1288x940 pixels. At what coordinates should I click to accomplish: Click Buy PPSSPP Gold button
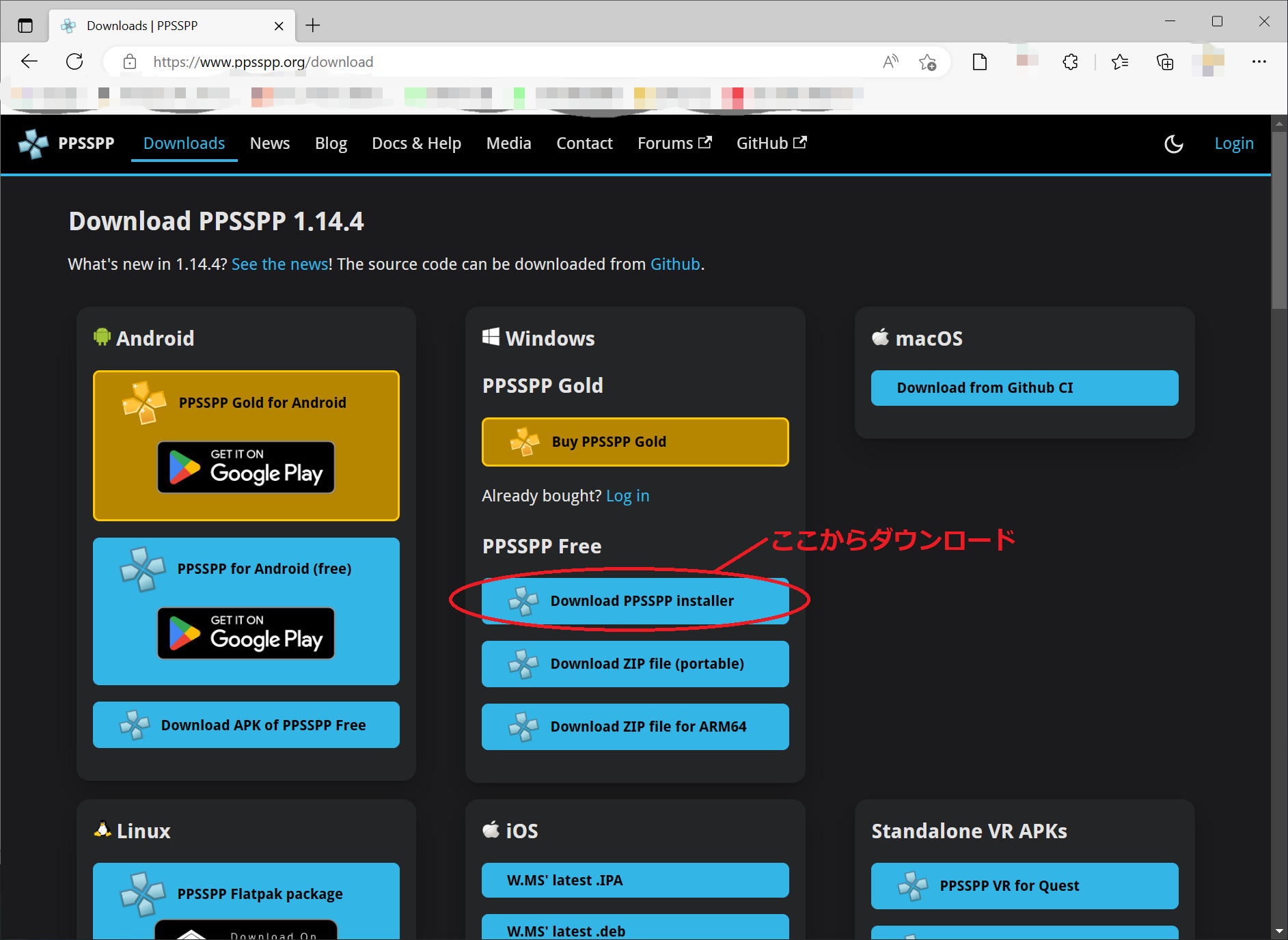click(x=635, y=442)
